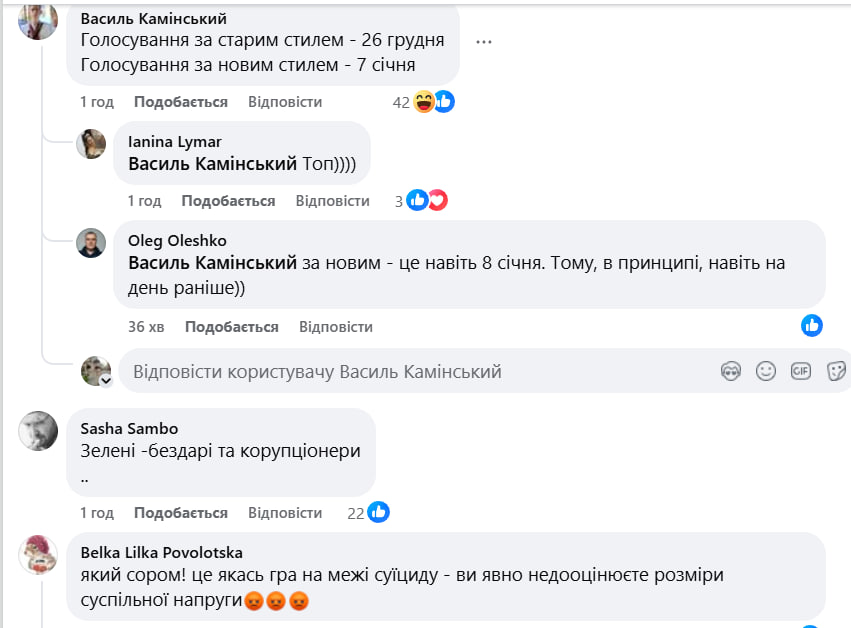Click the 36 хв timestamp link
This screenshot has height=628, width=851.
point(146,327)
